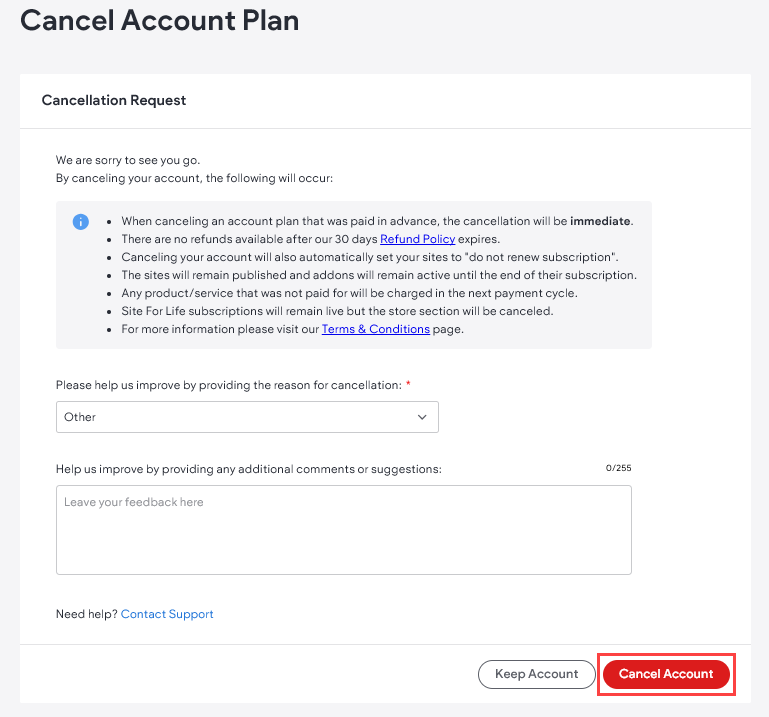Select the 'Other' reason combo box text
The width and height of the screenshot is (769, 717).
(x=80, y=417)
